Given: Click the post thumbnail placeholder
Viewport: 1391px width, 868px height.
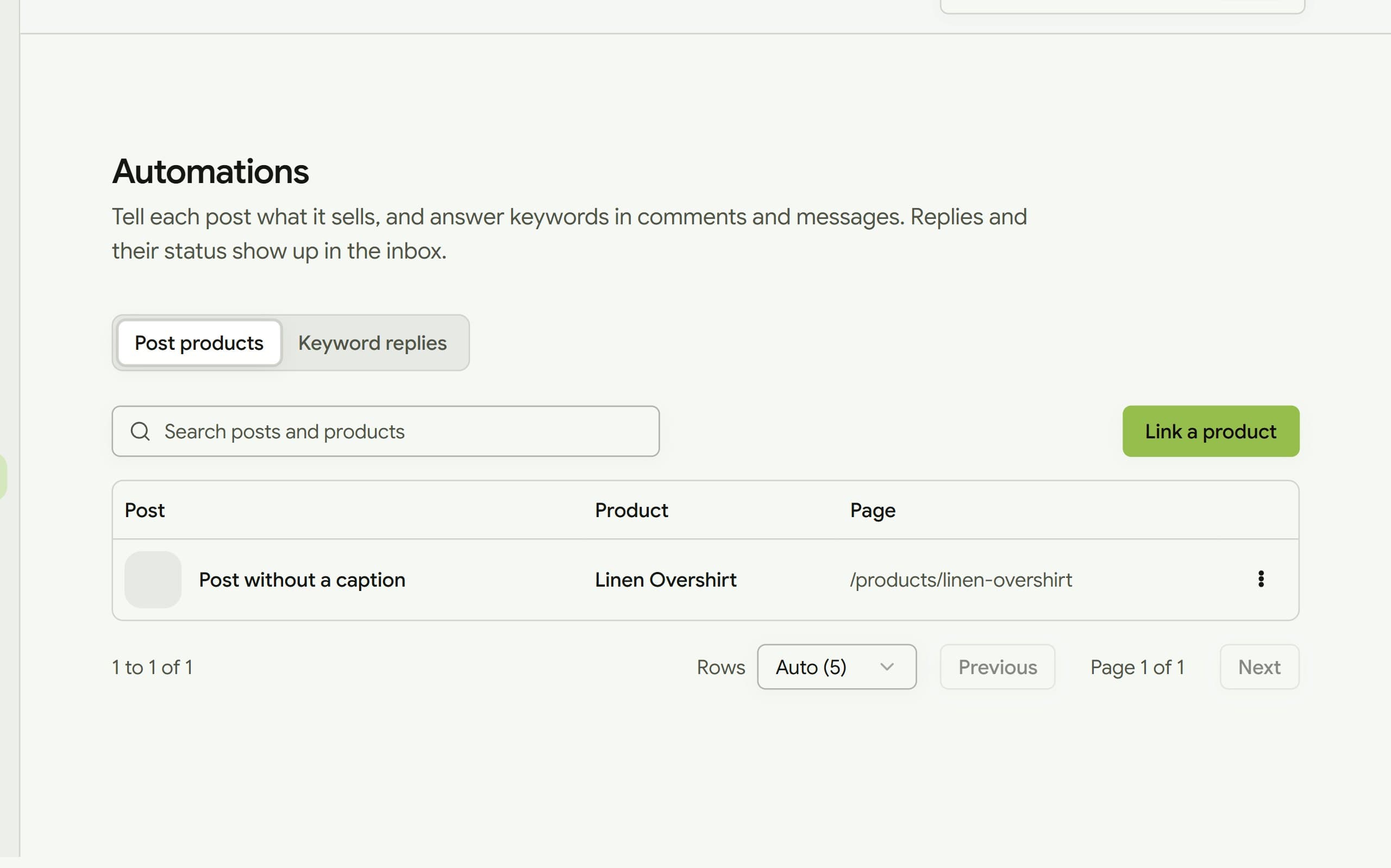Looking at the screenshot, I should (x=153, y=580).
